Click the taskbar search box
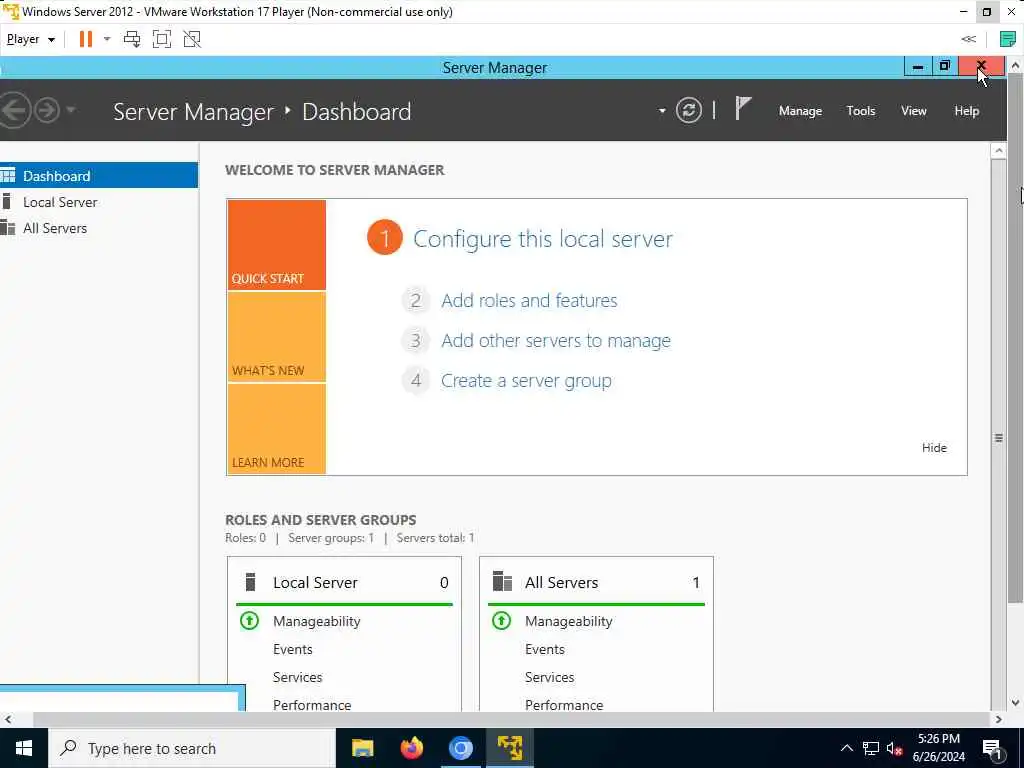The image size is (1024, 768). click(x=191, y=748)
